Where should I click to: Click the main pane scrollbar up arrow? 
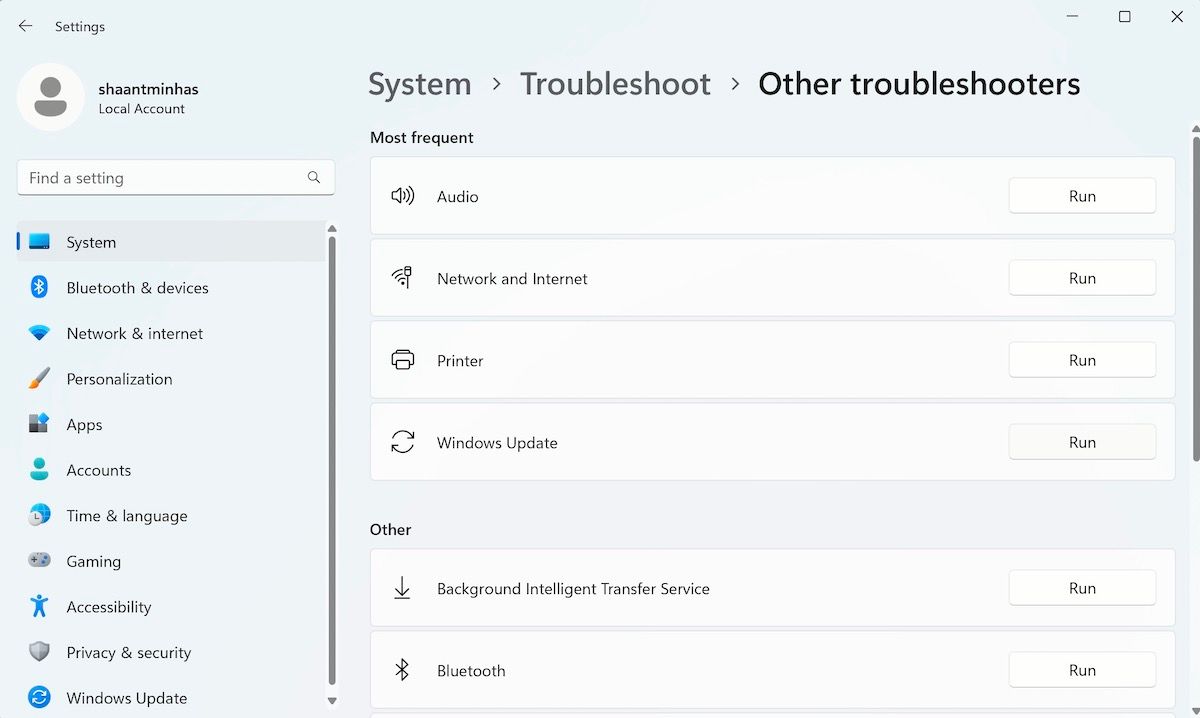pyautogui.click(x=1195, y=130)
